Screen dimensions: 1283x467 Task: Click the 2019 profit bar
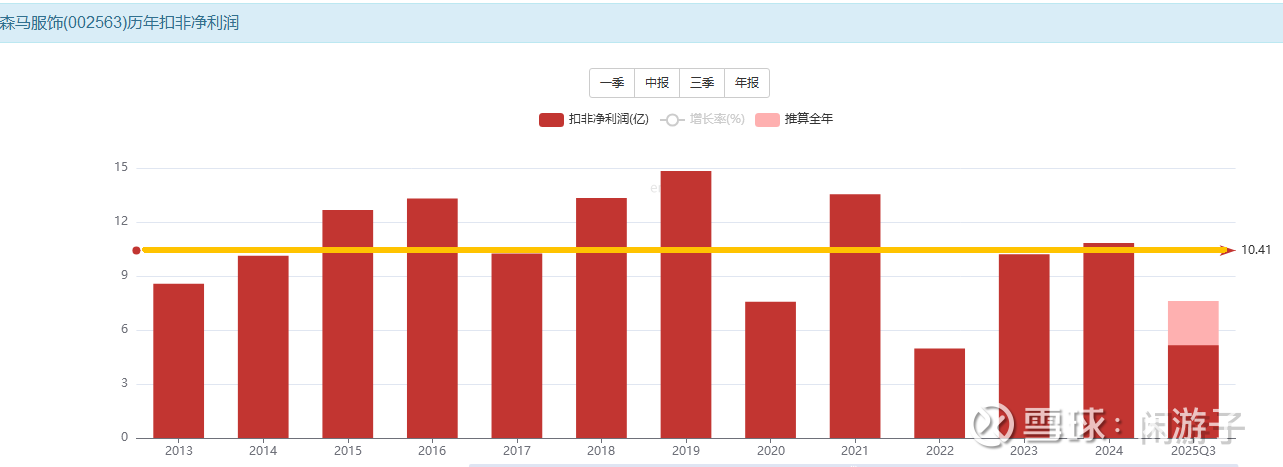pyautogui.click(x=686, y=304)
